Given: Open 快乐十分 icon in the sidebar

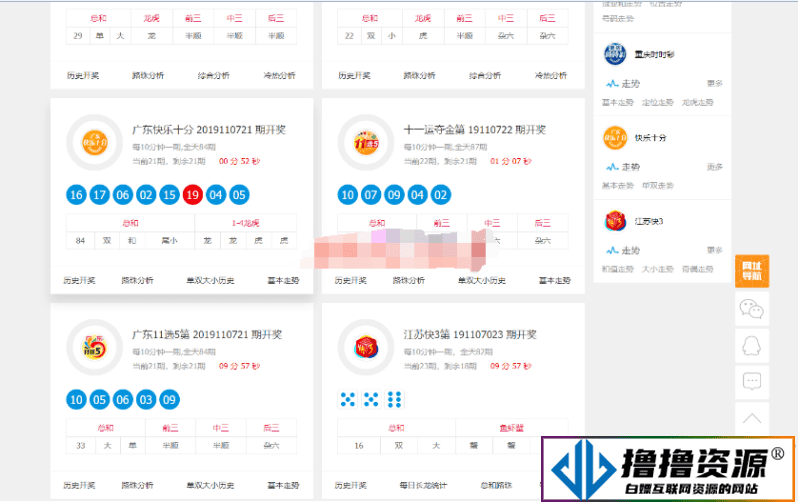Looking at the screenshot, I should pos(615,138).
